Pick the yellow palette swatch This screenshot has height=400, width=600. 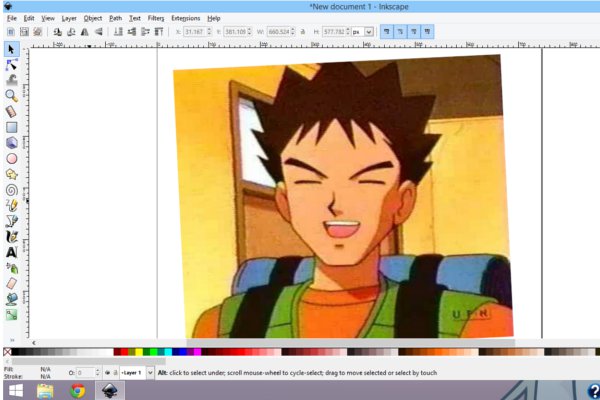click(x=139, y=352)
